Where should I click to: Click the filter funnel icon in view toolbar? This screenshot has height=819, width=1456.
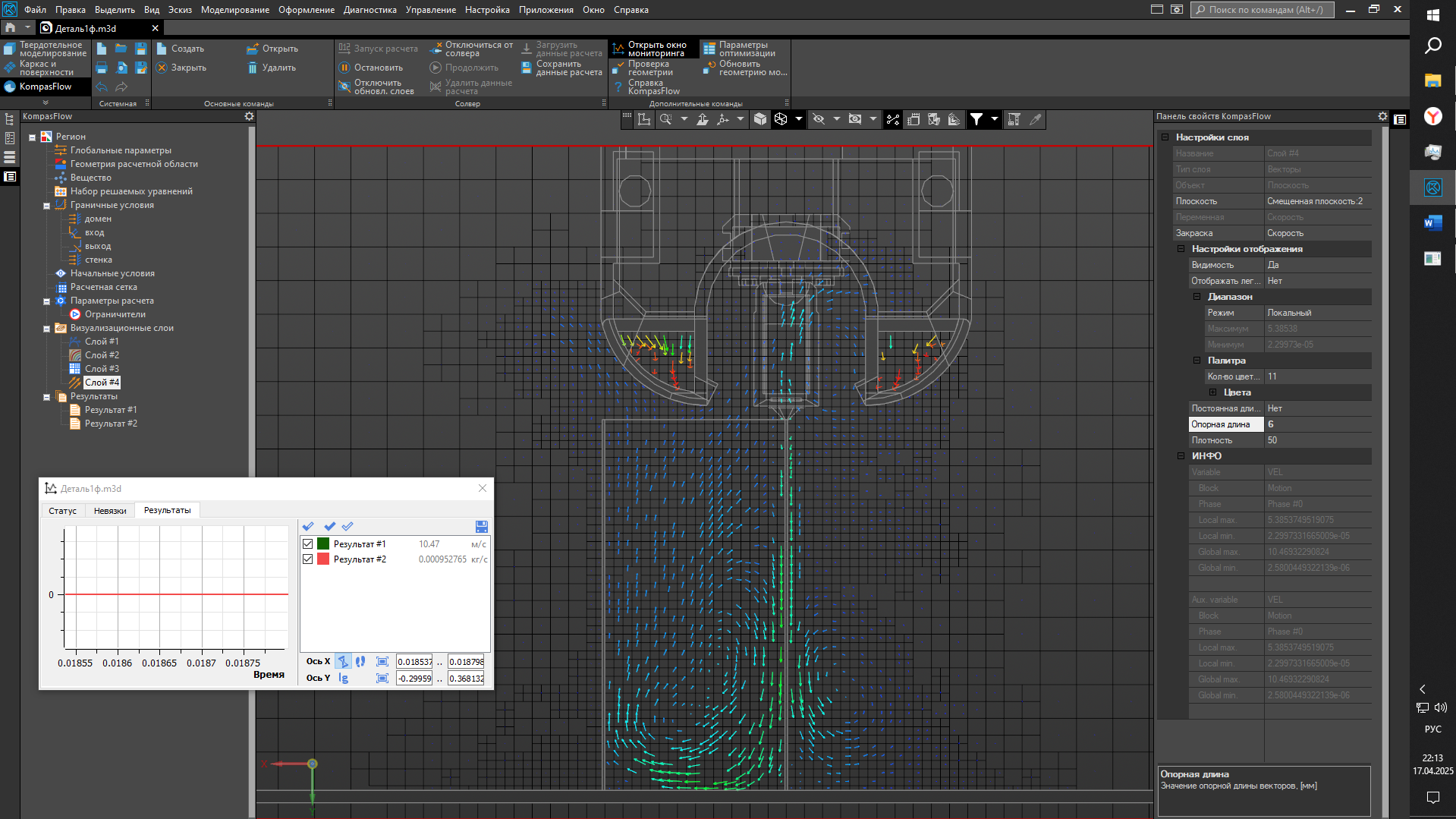pos(976,119)
